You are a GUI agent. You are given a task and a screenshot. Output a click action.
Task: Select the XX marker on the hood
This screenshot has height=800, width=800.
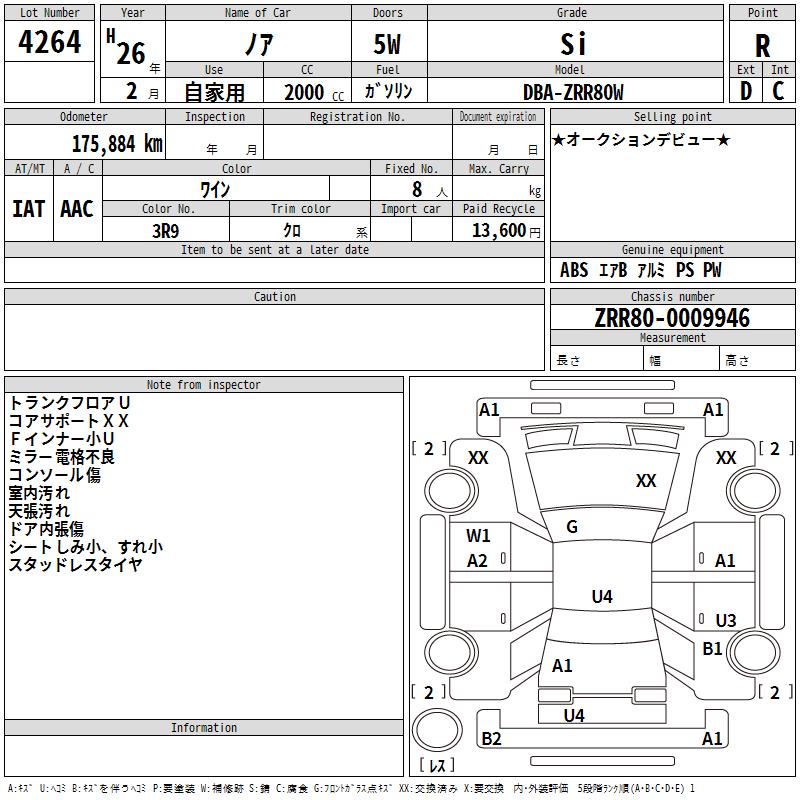pos(646,481)
